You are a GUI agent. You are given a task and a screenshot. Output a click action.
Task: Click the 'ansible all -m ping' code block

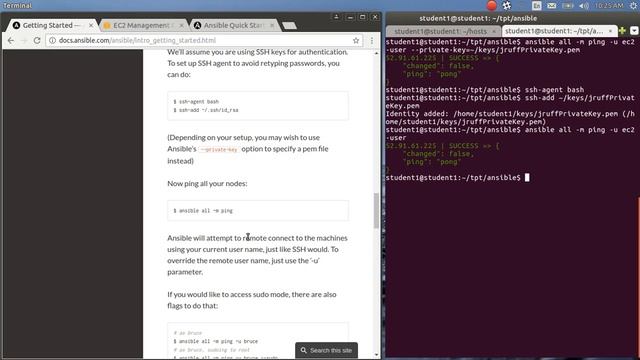pyautogui.click(x=258, y=211)
